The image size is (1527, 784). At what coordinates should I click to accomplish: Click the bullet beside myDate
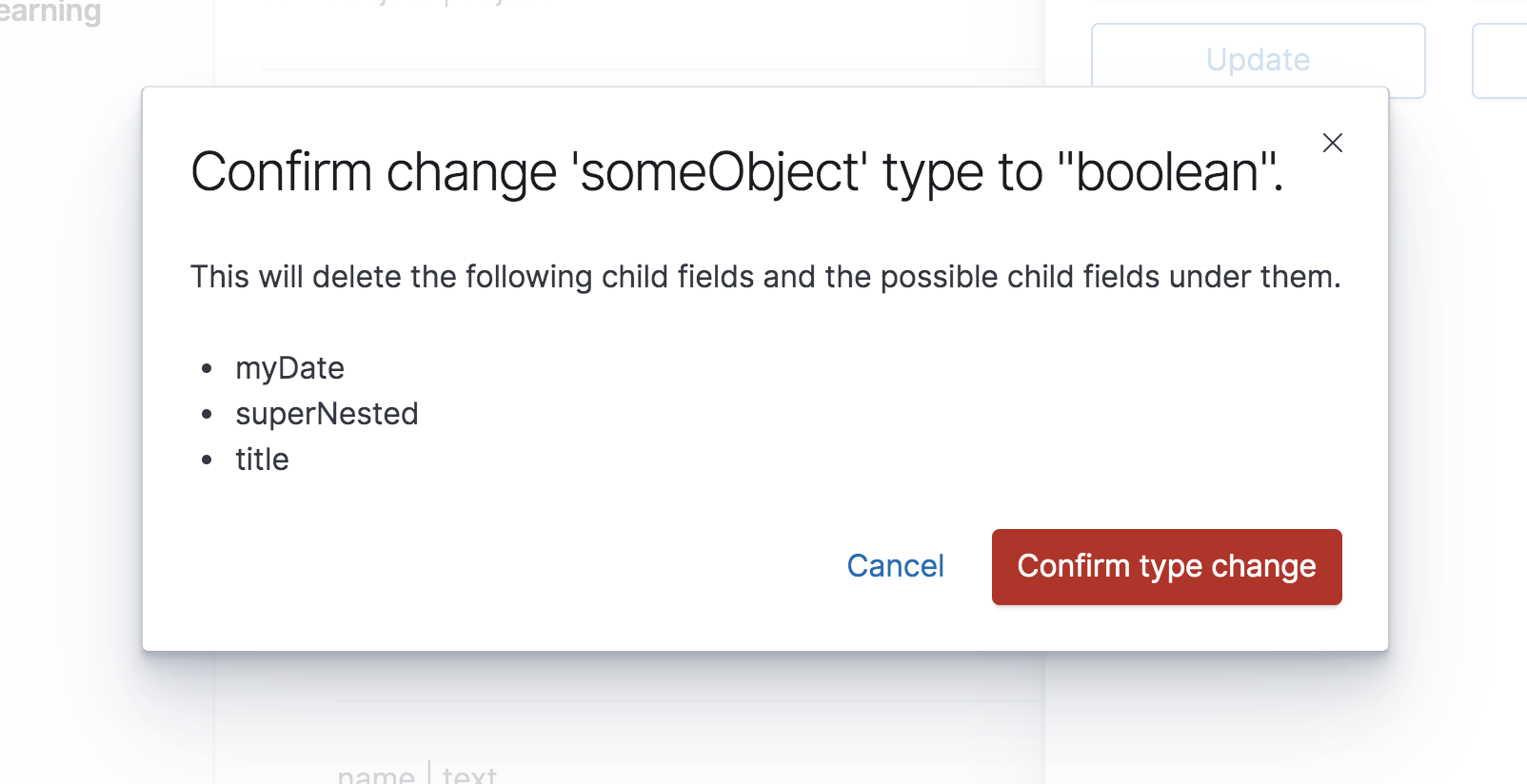207,368
